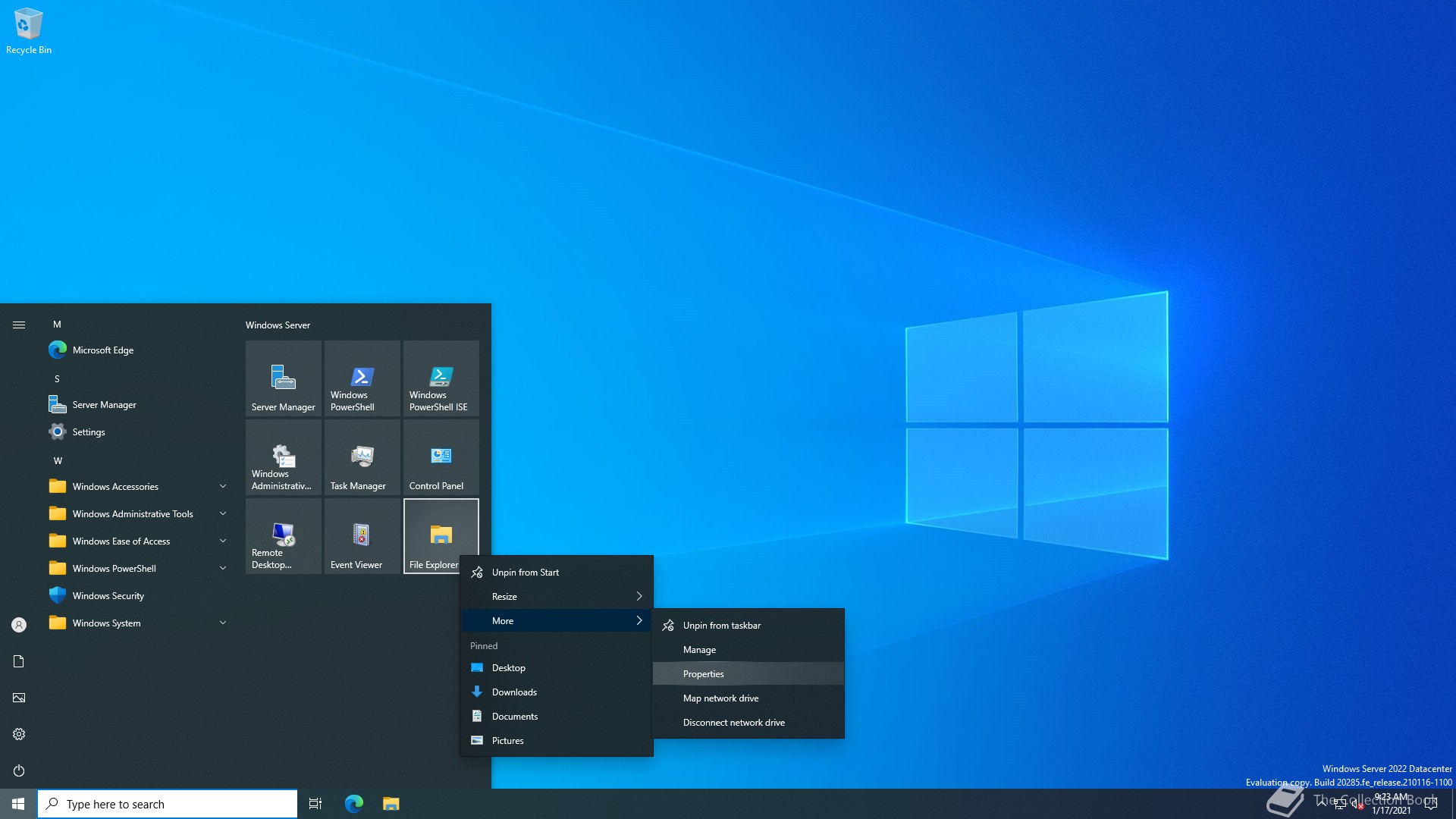This screenshot has height=819, width=1456.
Task: Open pinned Pictures folder
Action: coord(557,741)
